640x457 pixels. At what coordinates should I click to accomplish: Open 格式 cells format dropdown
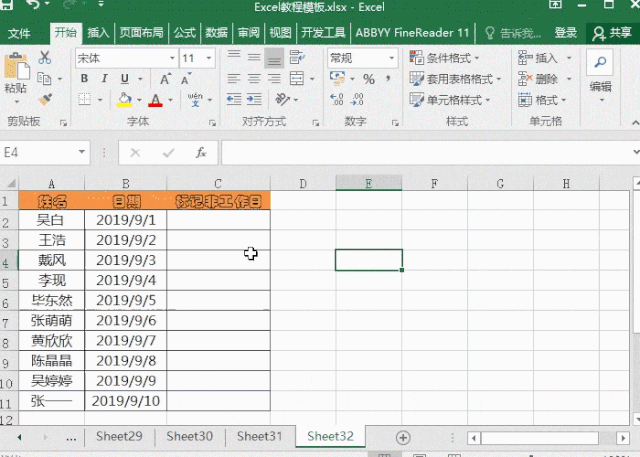(x=564, y=100)
